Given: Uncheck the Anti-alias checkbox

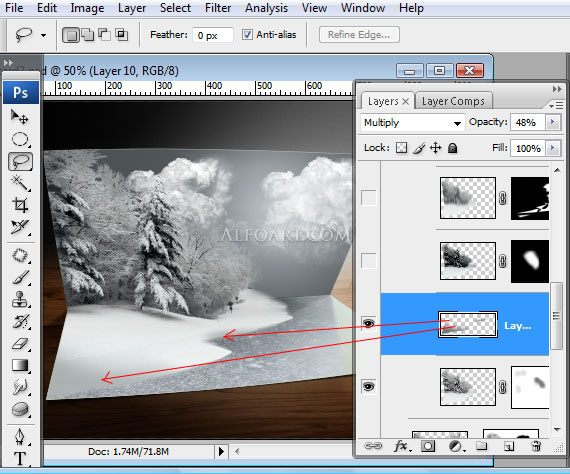Looking at the screenshot, I should pos(247,35).
